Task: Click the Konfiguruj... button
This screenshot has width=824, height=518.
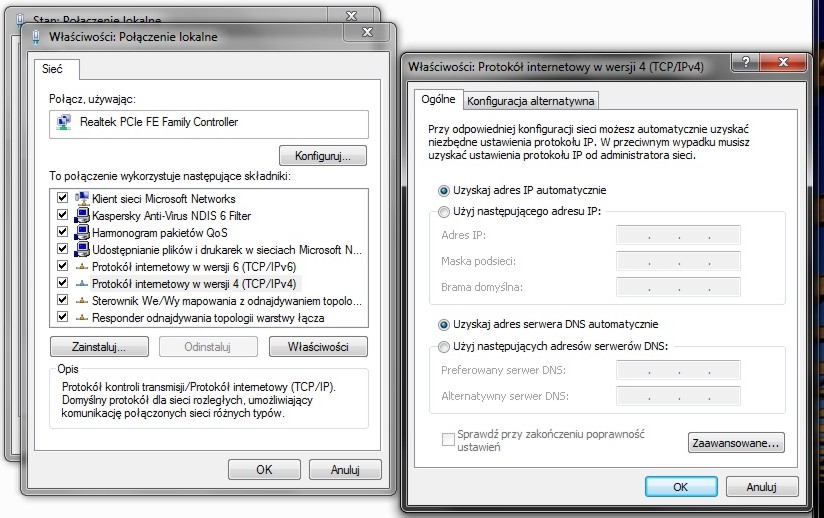Action: pos(323,156)
